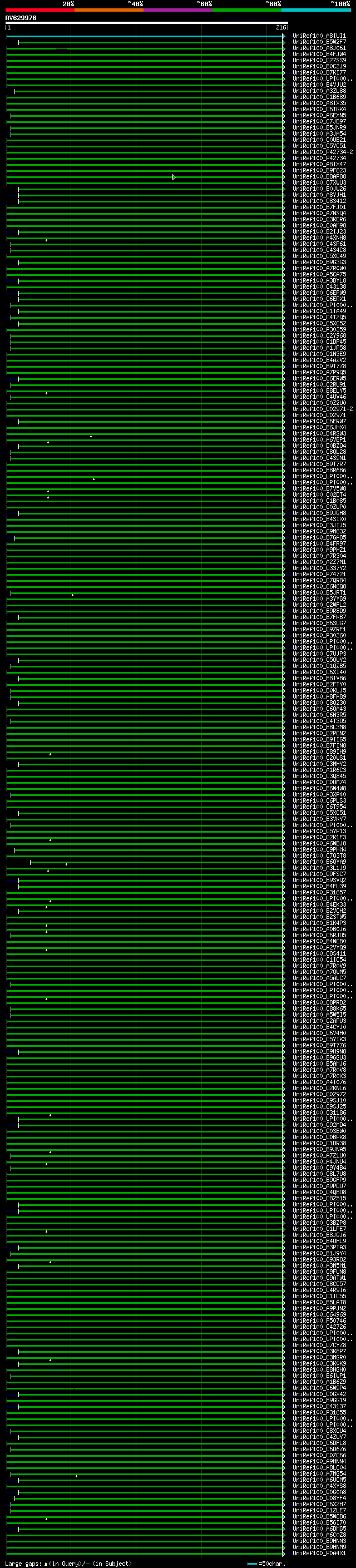Click the green triangle marker in B8AP88 row
Viewport: 356px width, 1568px height.
(174, 177)
